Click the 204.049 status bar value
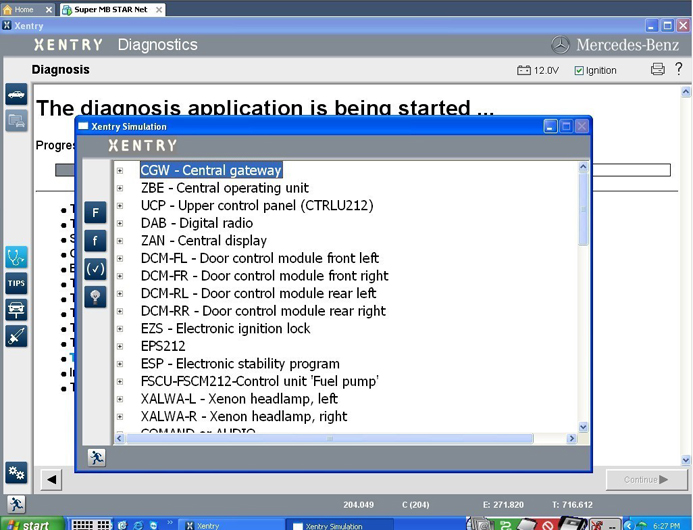 (358, 505)
